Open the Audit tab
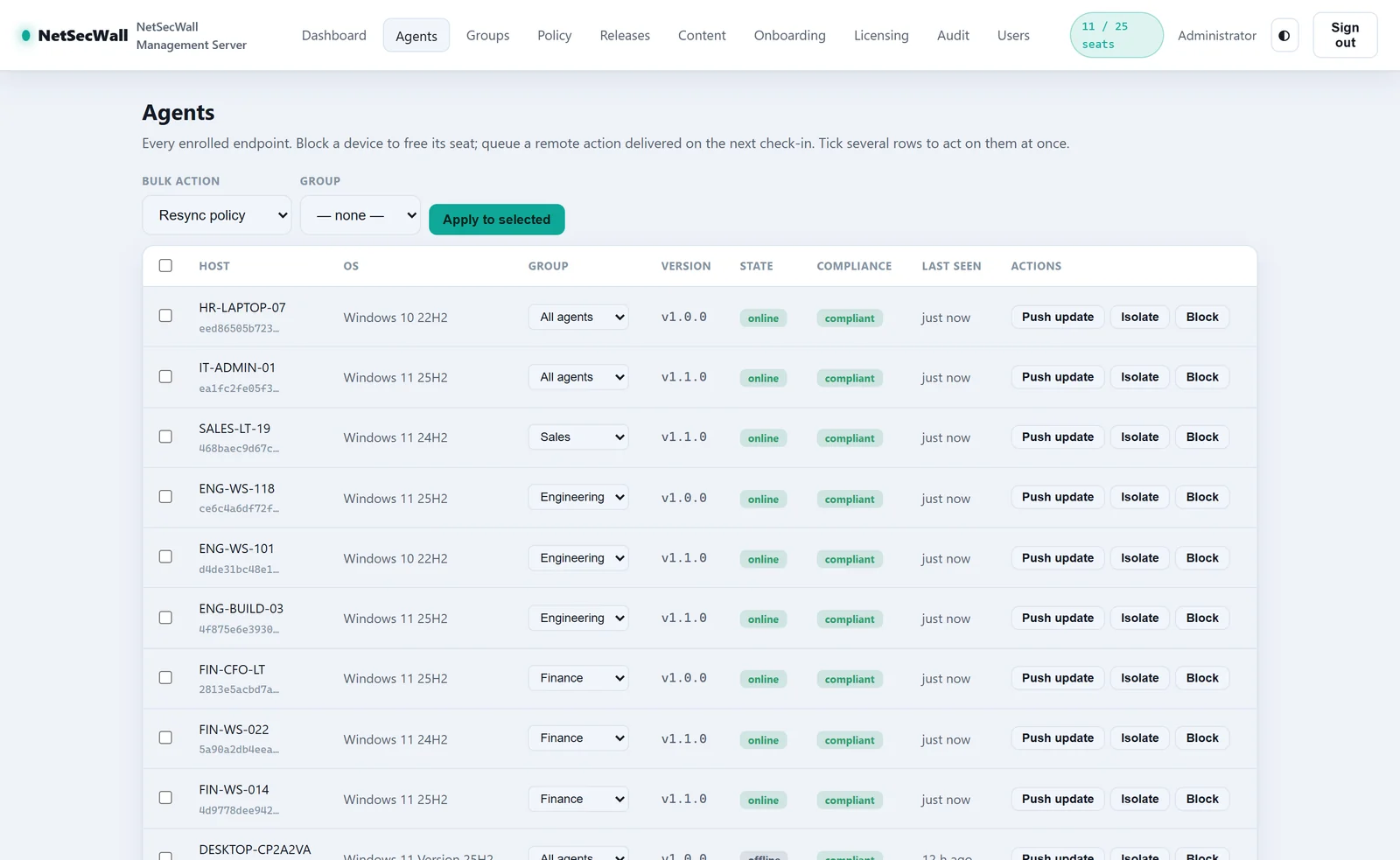The width and height of the screenshot is (1400, 860). [x=953, y=36]
